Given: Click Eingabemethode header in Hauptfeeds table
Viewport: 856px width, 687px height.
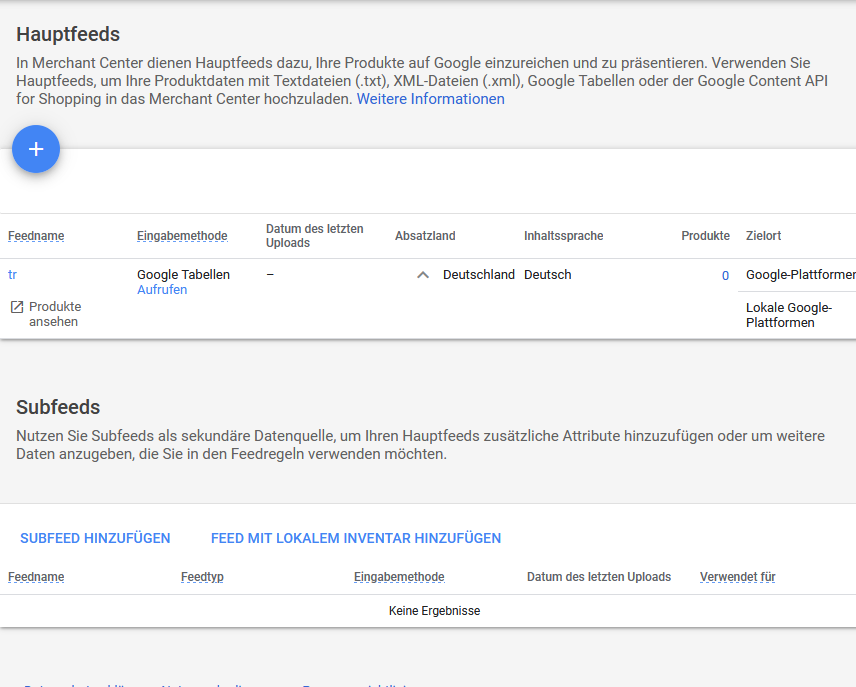Looking at the screenshot, I should pyautogui.click(x=182, y=236).
